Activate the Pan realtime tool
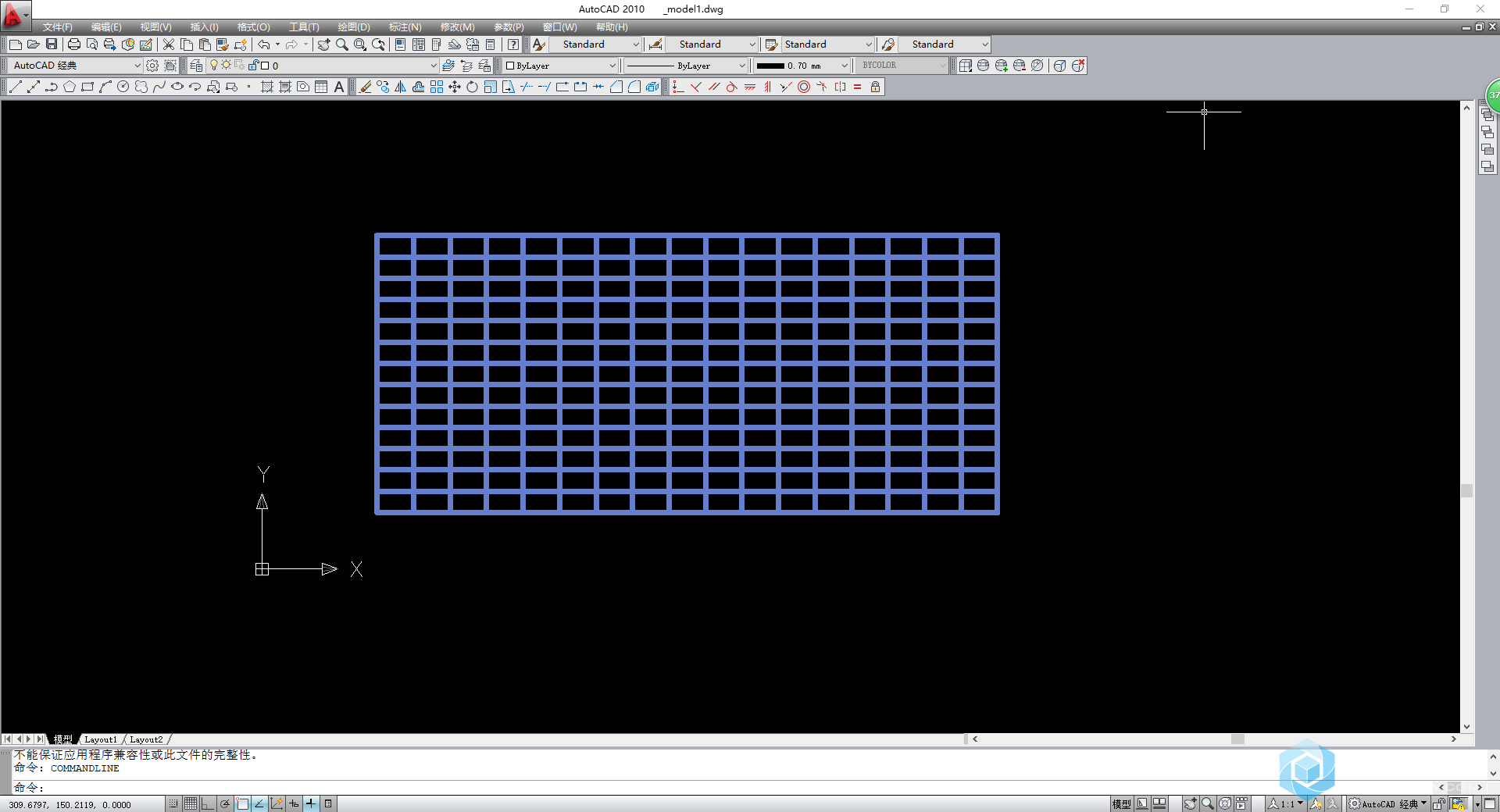 pyautogui.click(x=323, y=45)
